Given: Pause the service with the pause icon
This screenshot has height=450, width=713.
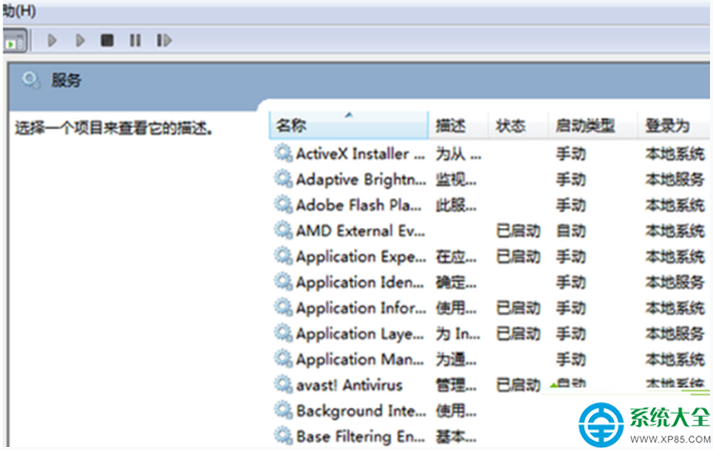Looking at the screenshot, I should 136,40.
